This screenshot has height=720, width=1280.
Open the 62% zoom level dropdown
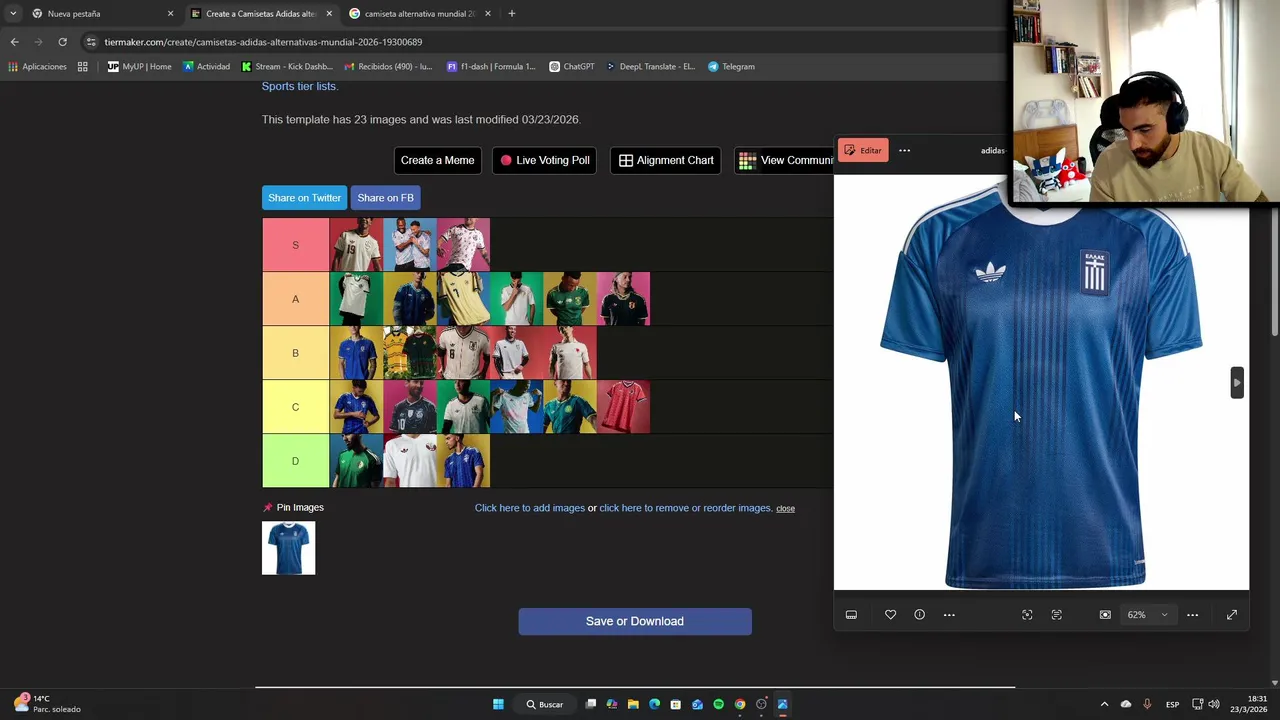click(x=1147, y=615)
